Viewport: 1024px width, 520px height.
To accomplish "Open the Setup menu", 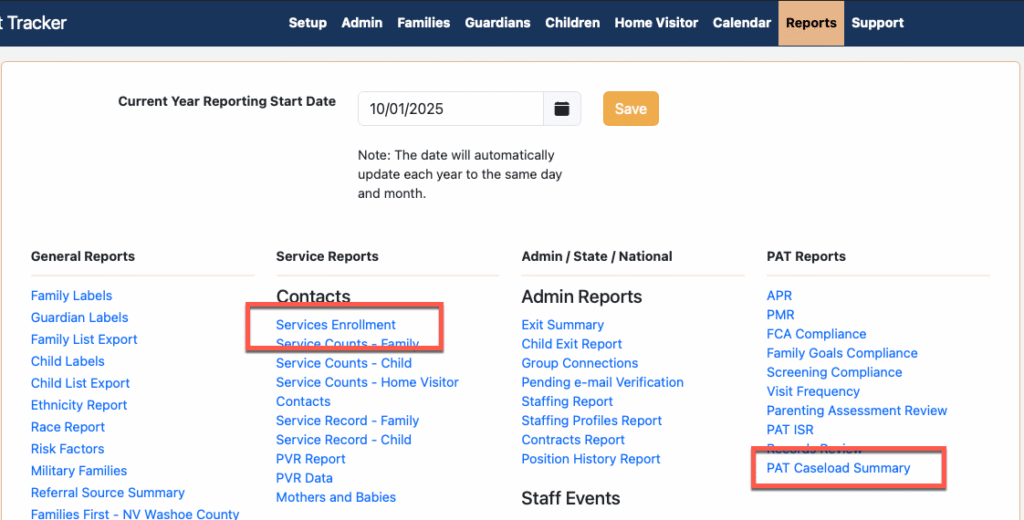I will pos(308,23).
